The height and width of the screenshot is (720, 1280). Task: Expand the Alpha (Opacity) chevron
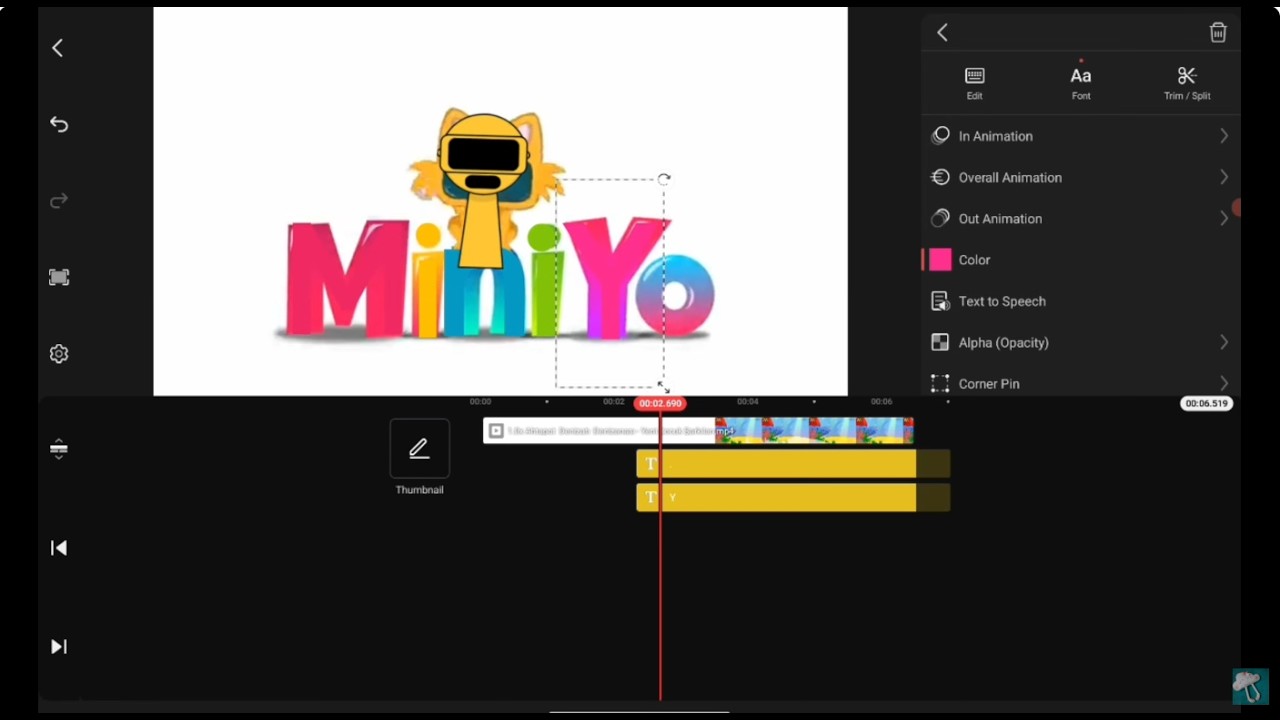[x=1224, y=342]
